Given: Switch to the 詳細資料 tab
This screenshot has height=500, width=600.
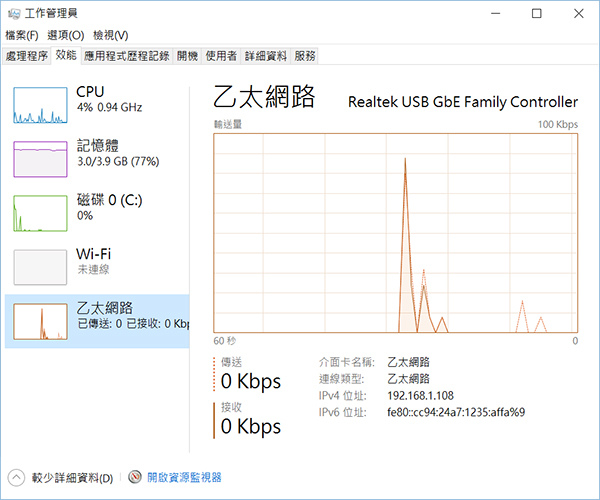Looking at the screenshot, I should [265, 56].
